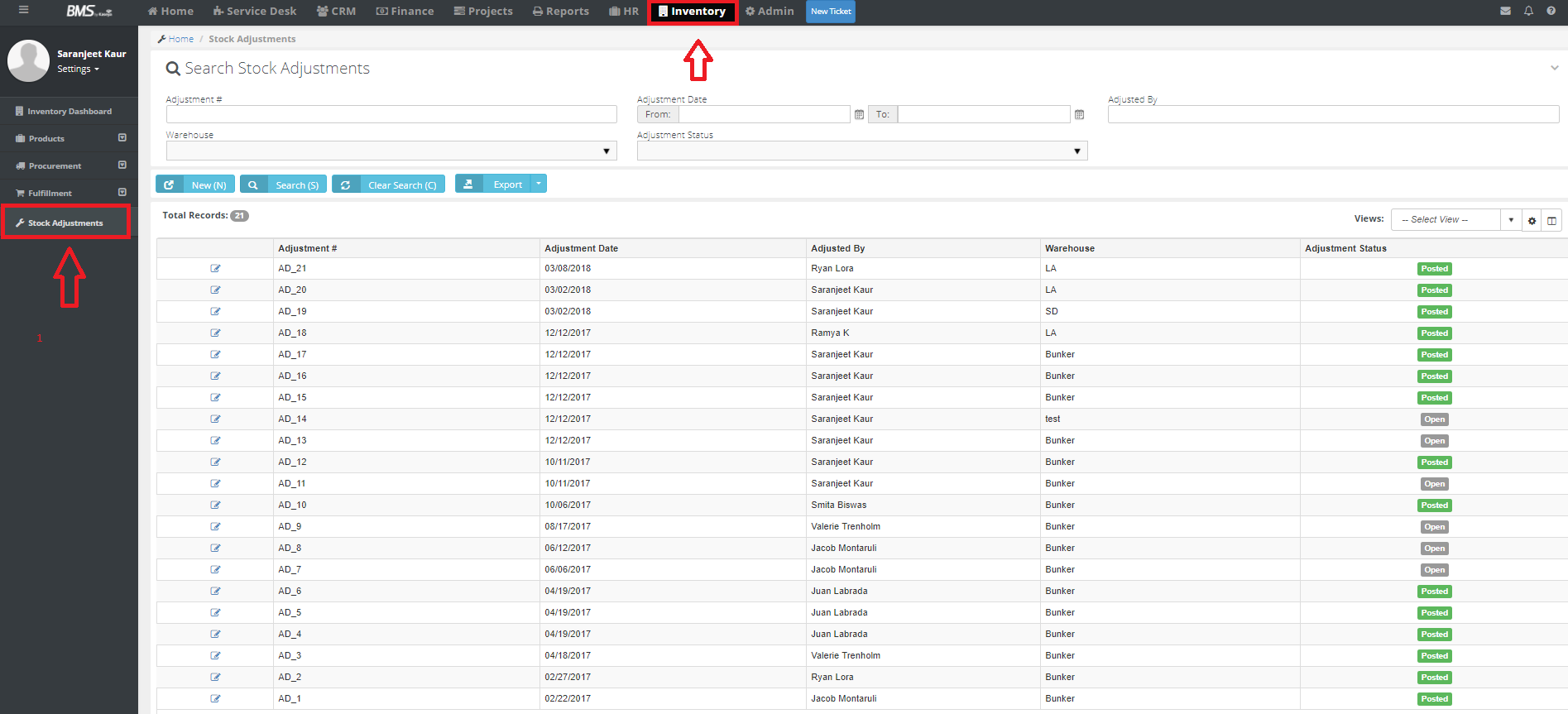Open the HR menu

click(x=624, y=11)
